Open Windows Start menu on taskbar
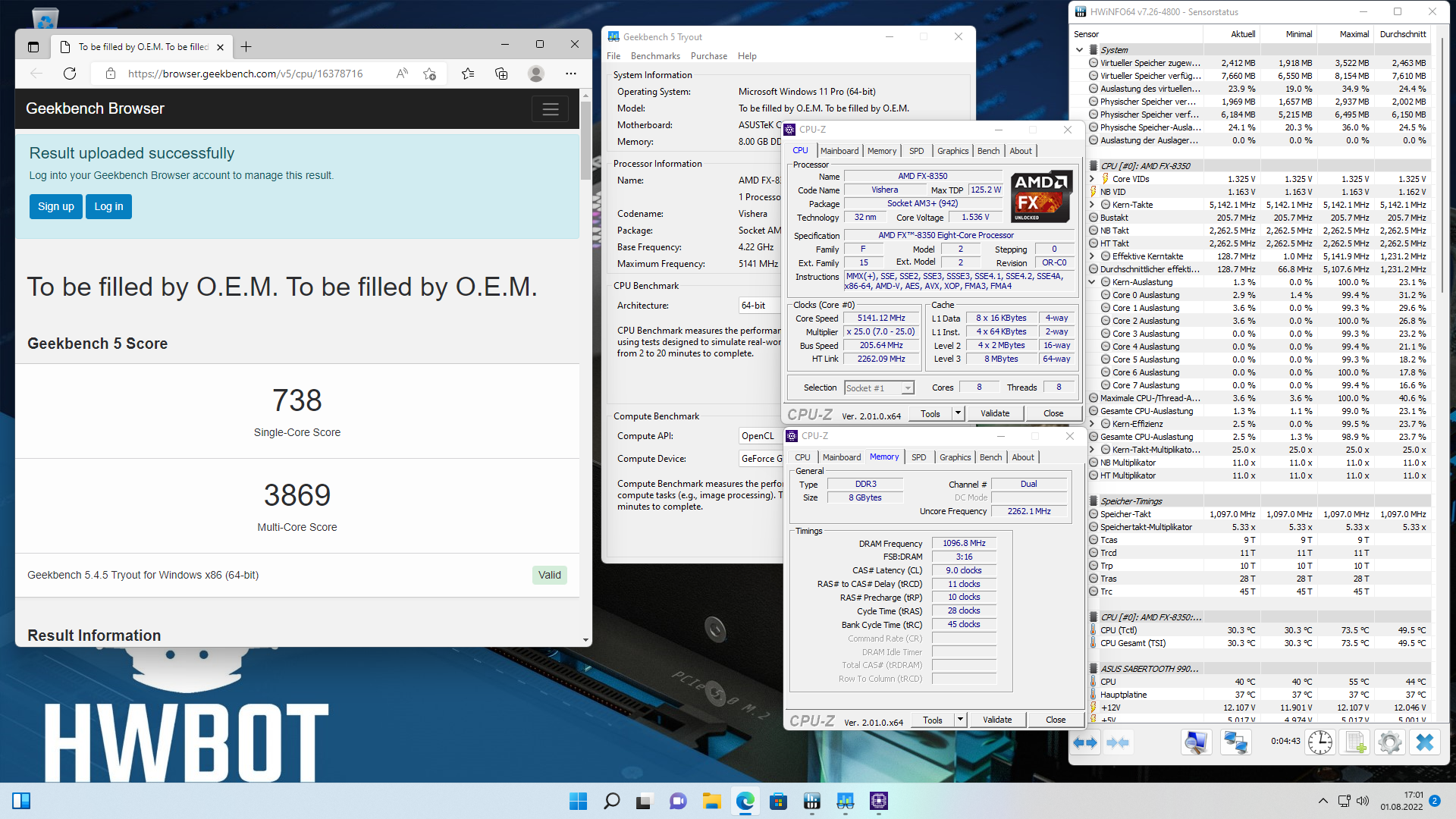Screen dimensions: 1456x819 pos(578,801)
